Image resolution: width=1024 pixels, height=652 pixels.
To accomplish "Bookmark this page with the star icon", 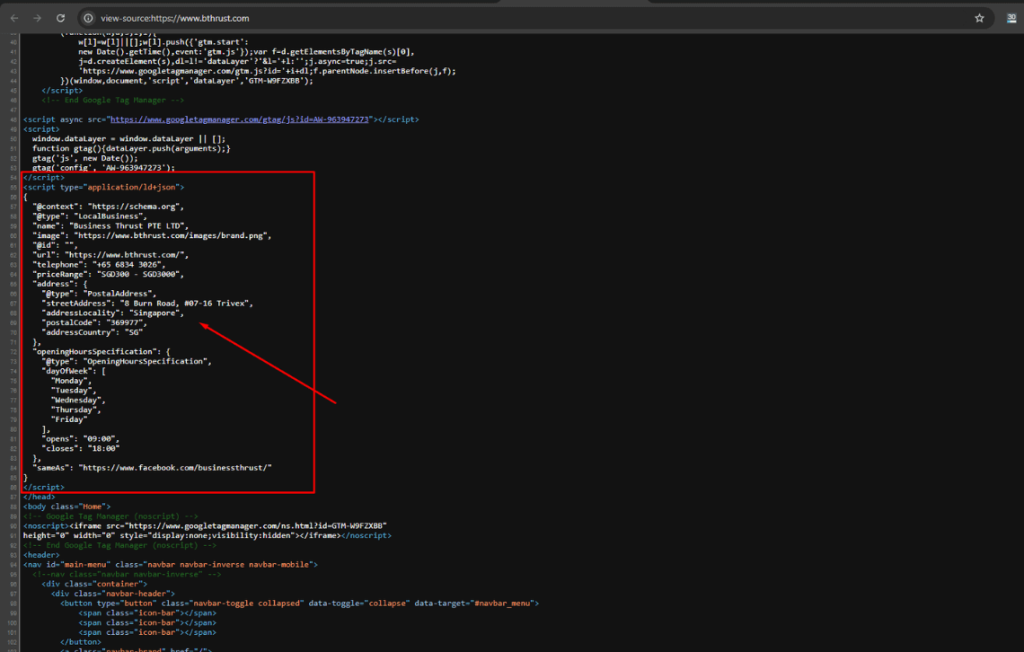I will (x=979, y=18).
